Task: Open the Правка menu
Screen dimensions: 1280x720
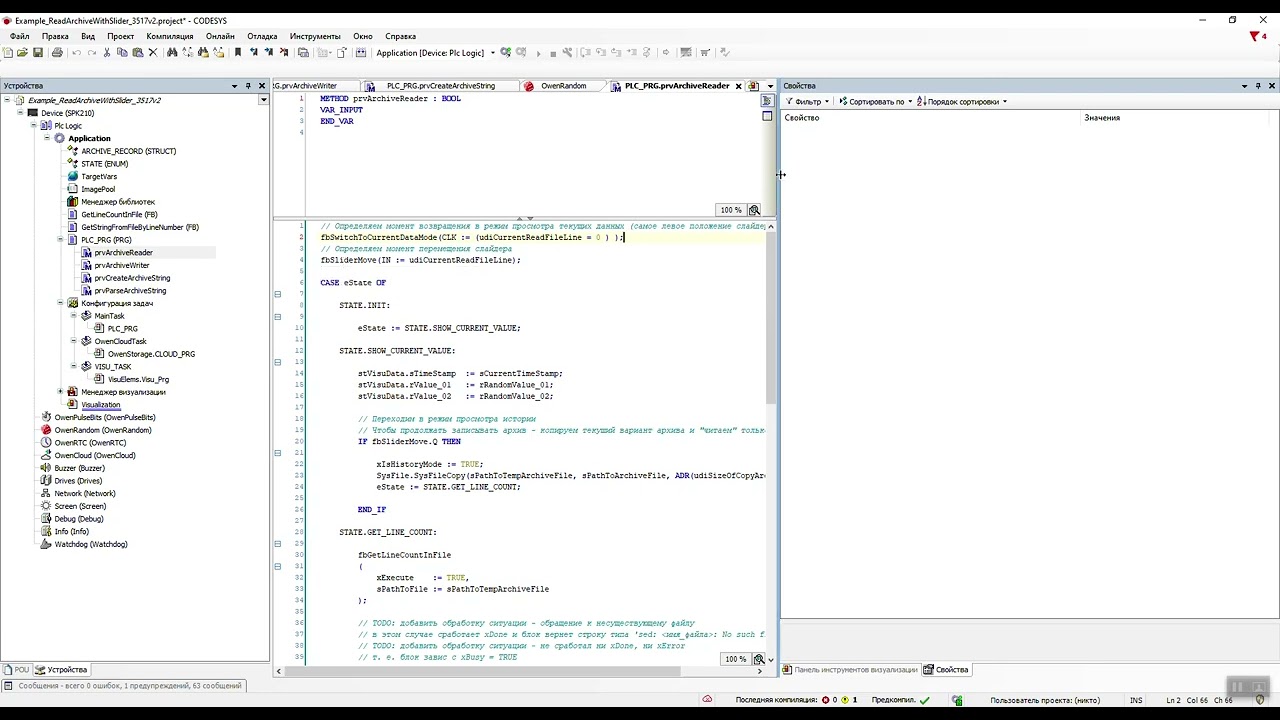Action: [55, 36]
